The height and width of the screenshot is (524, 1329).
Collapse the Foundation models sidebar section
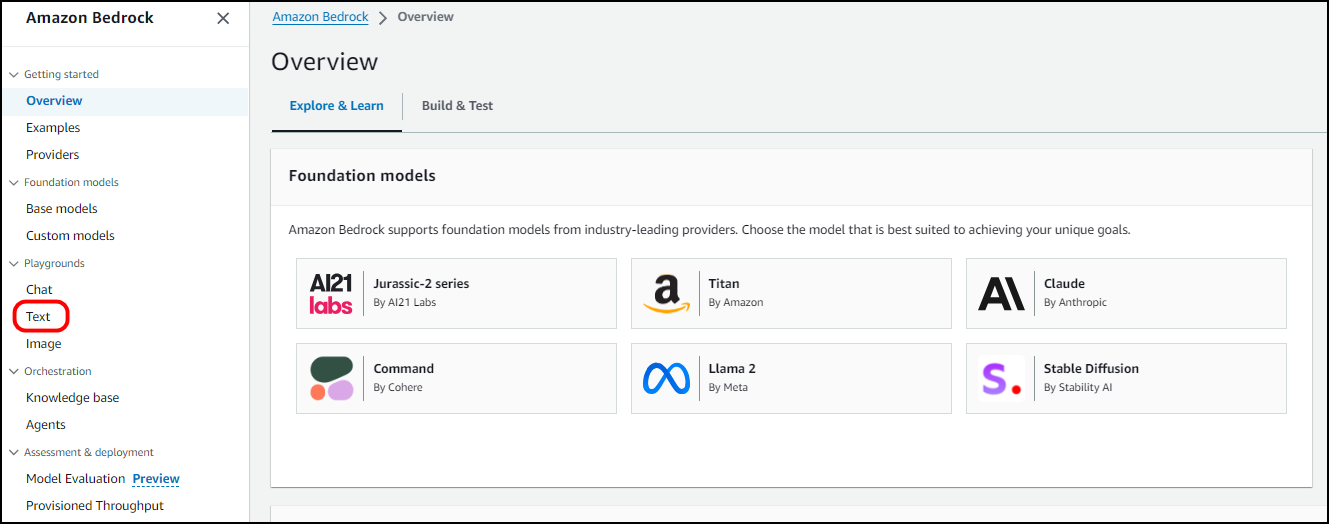[x=14, y=183]
